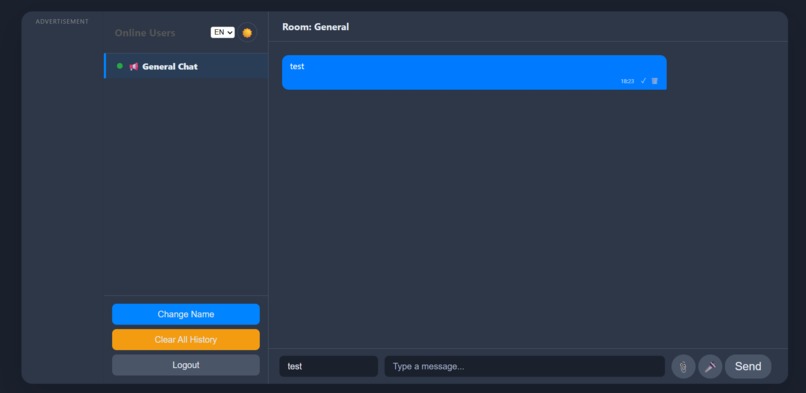Click the Logout button
The width and height of the screenshot is (806, 393).
point(186,365)
